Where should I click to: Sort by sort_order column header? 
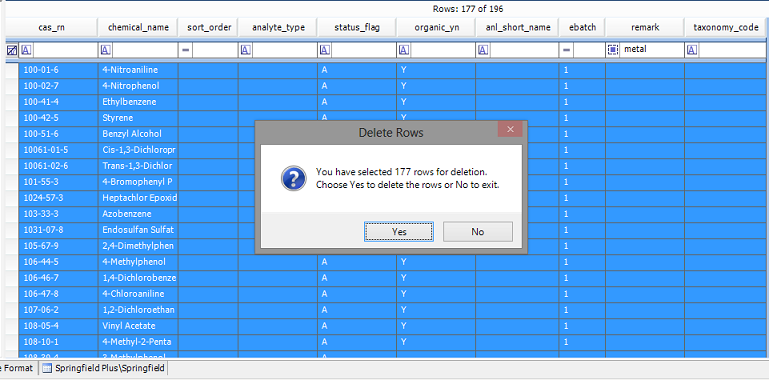coord(208,27)
